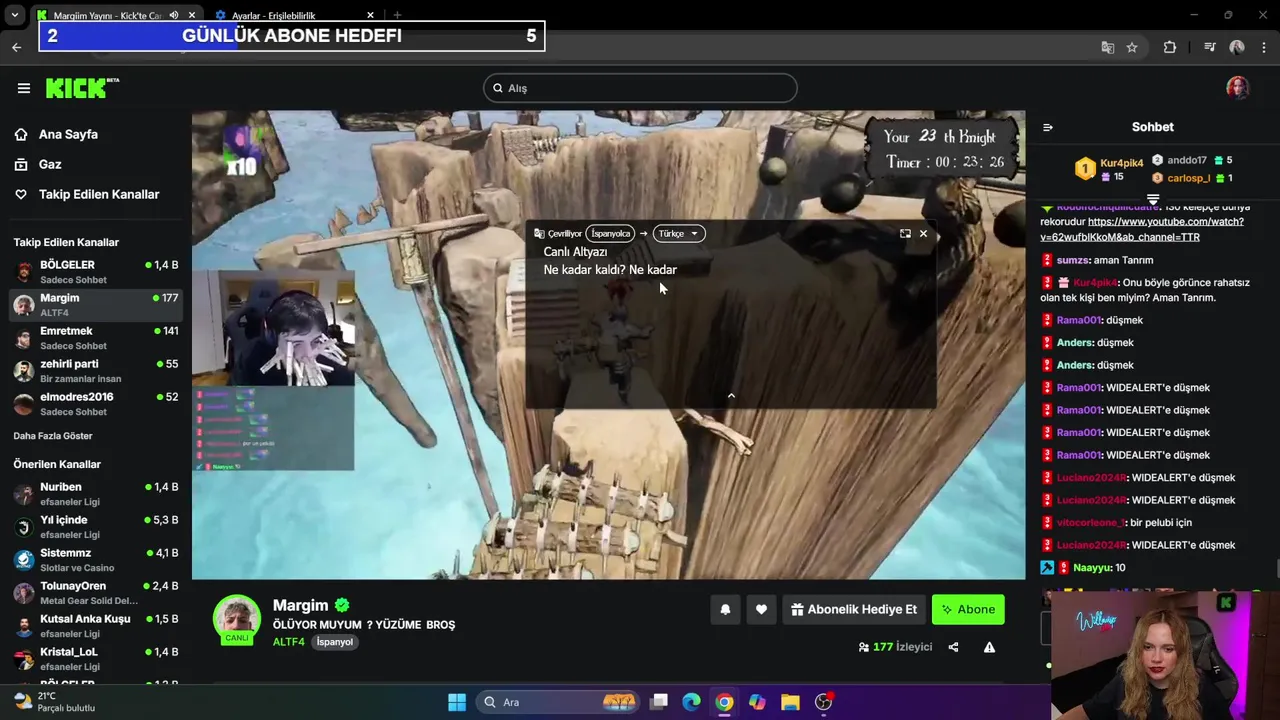
Task: Open the browser extensions puzzle icon
Action: (1170, 47)
